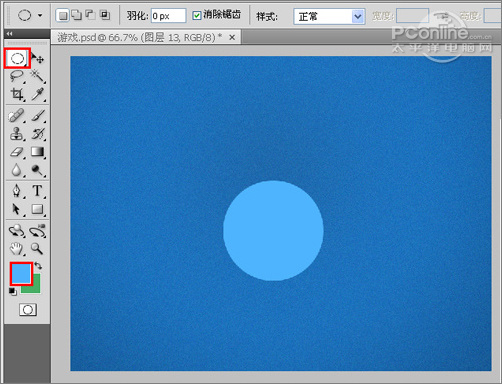
Task: Open the style dropdown showing 正常
Action: (328, 16)
